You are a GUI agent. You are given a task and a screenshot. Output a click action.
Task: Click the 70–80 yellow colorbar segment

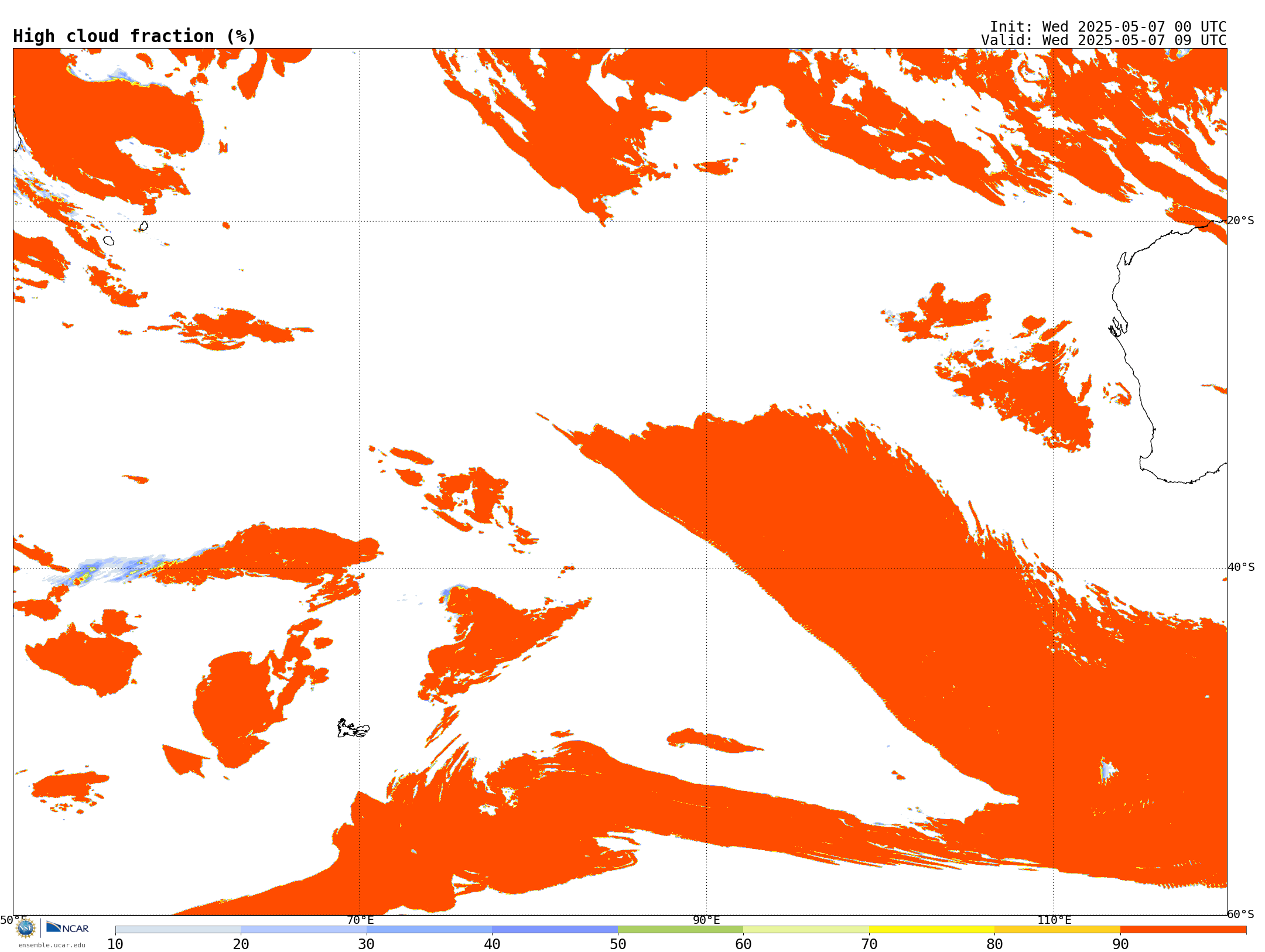click(x=932, y=930)
